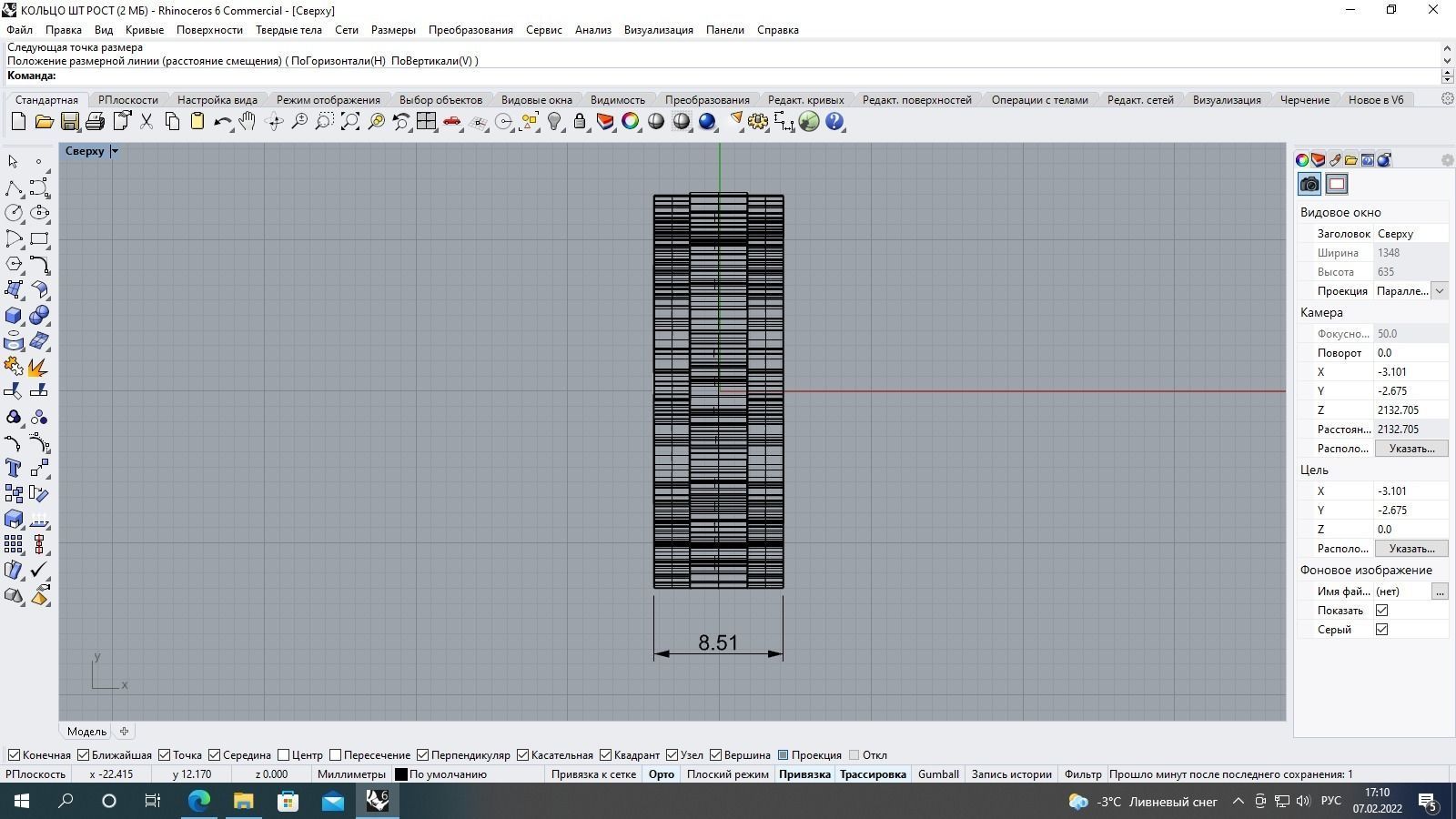This screenshot has width=1456, height=819.
Task: Click the Undo arrow icon
Action: click(x=222, y=122)
